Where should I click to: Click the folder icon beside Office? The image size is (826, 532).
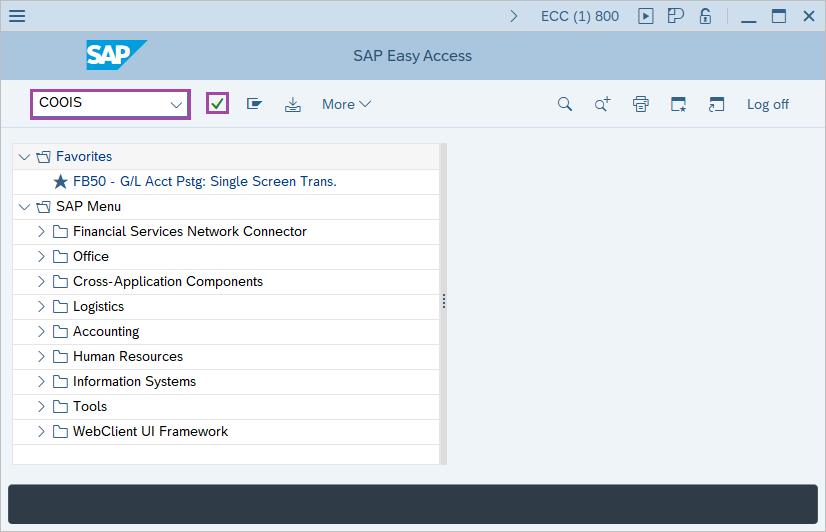60,257
